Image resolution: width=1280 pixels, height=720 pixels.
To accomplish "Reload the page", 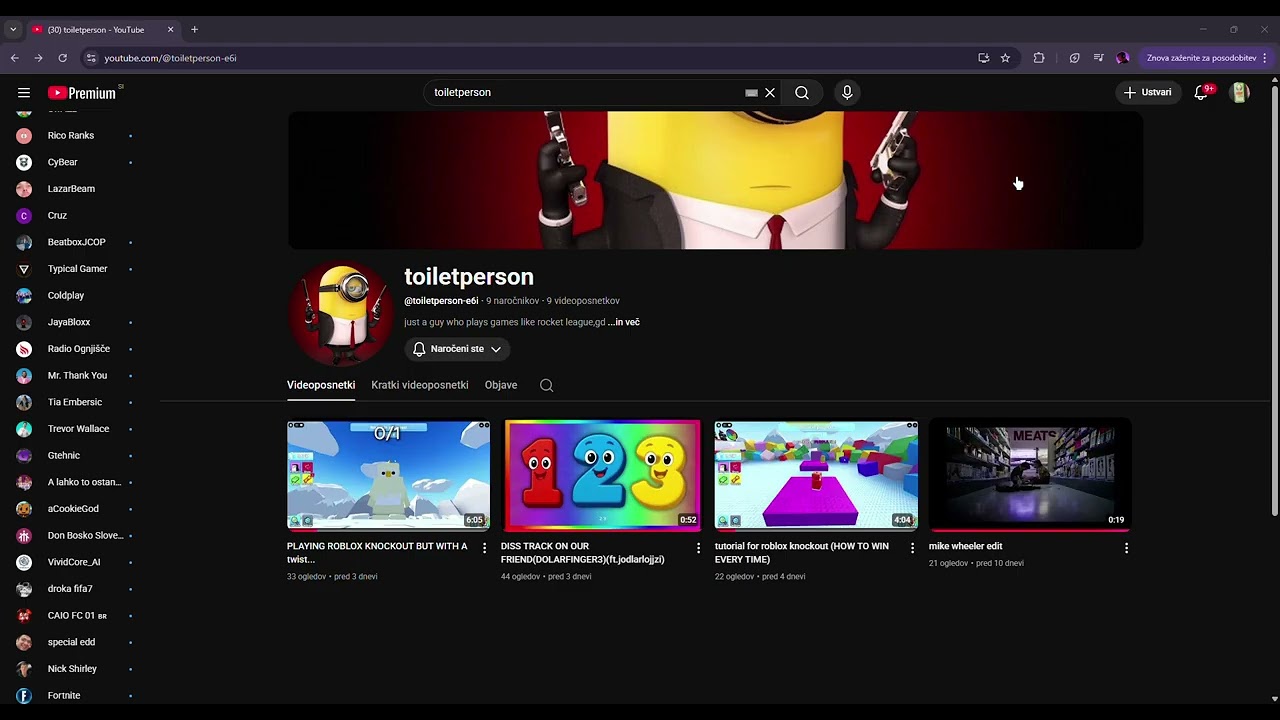I will point(62,58).
